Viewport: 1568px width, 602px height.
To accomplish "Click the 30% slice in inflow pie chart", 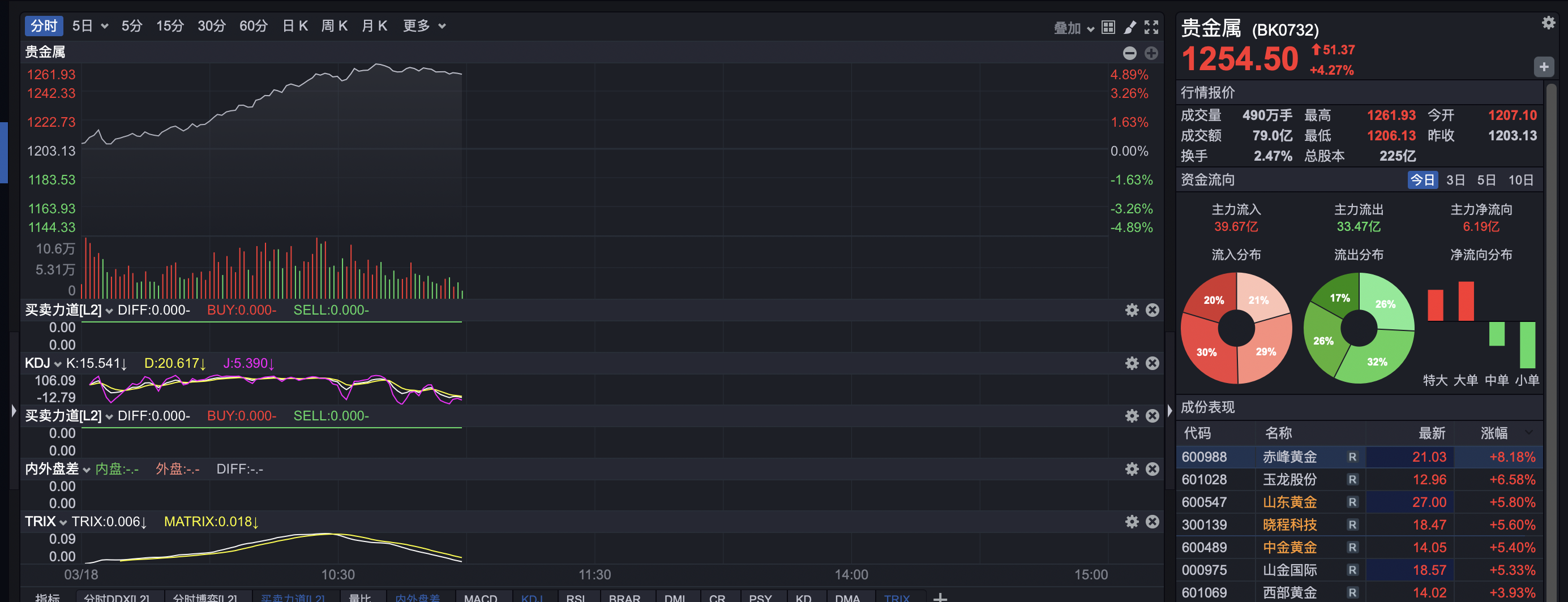I will point(1206,352).
